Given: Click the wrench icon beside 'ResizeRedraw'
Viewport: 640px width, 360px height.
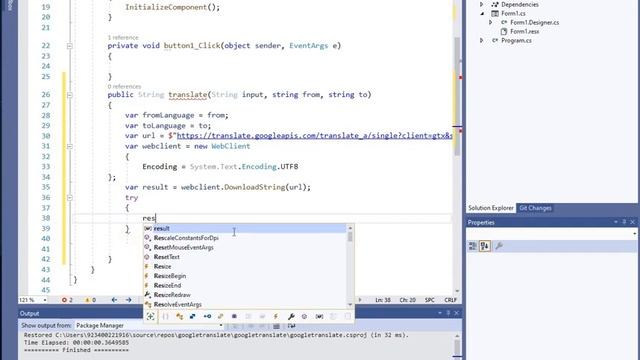Looking at the screenshot, I should tap(147, 295).
